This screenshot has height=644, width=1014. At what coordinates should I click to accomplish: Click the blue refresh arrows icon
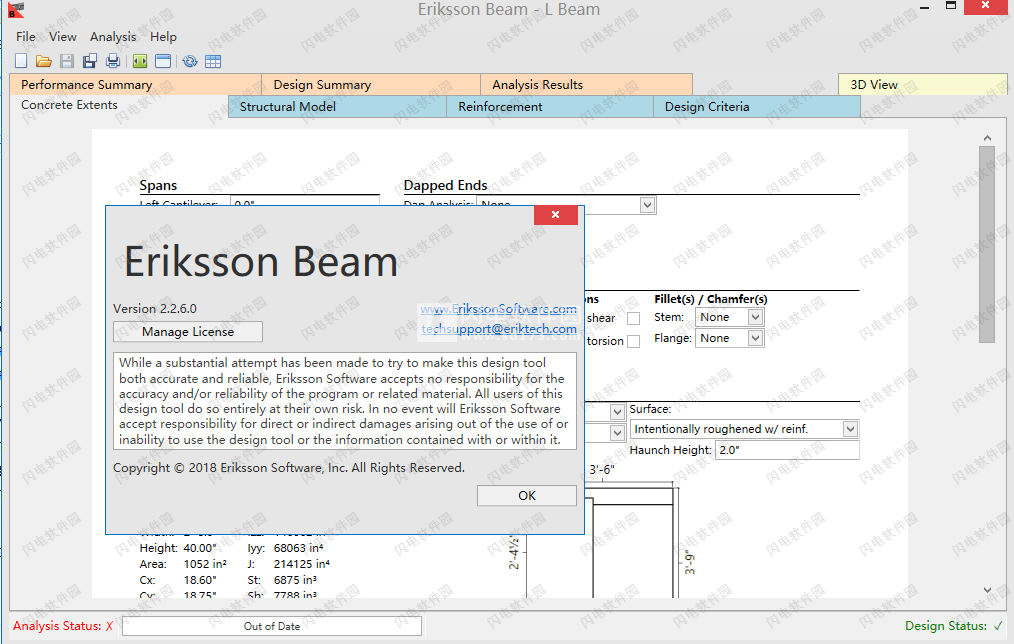[190, 61]
